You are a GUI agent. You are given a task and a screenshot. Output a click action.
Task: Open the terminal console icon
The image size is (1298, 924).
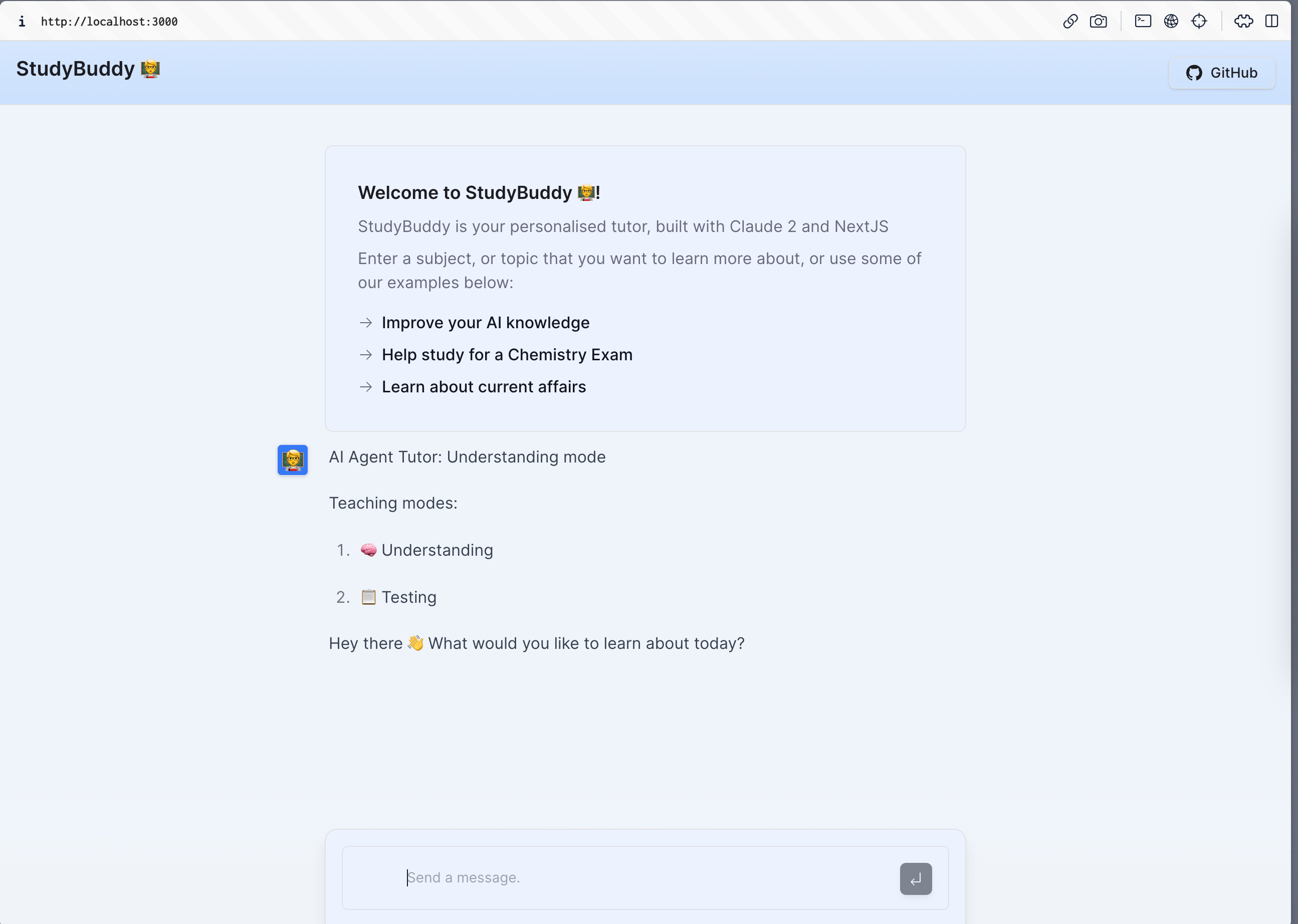click(x=1143, y=22)
